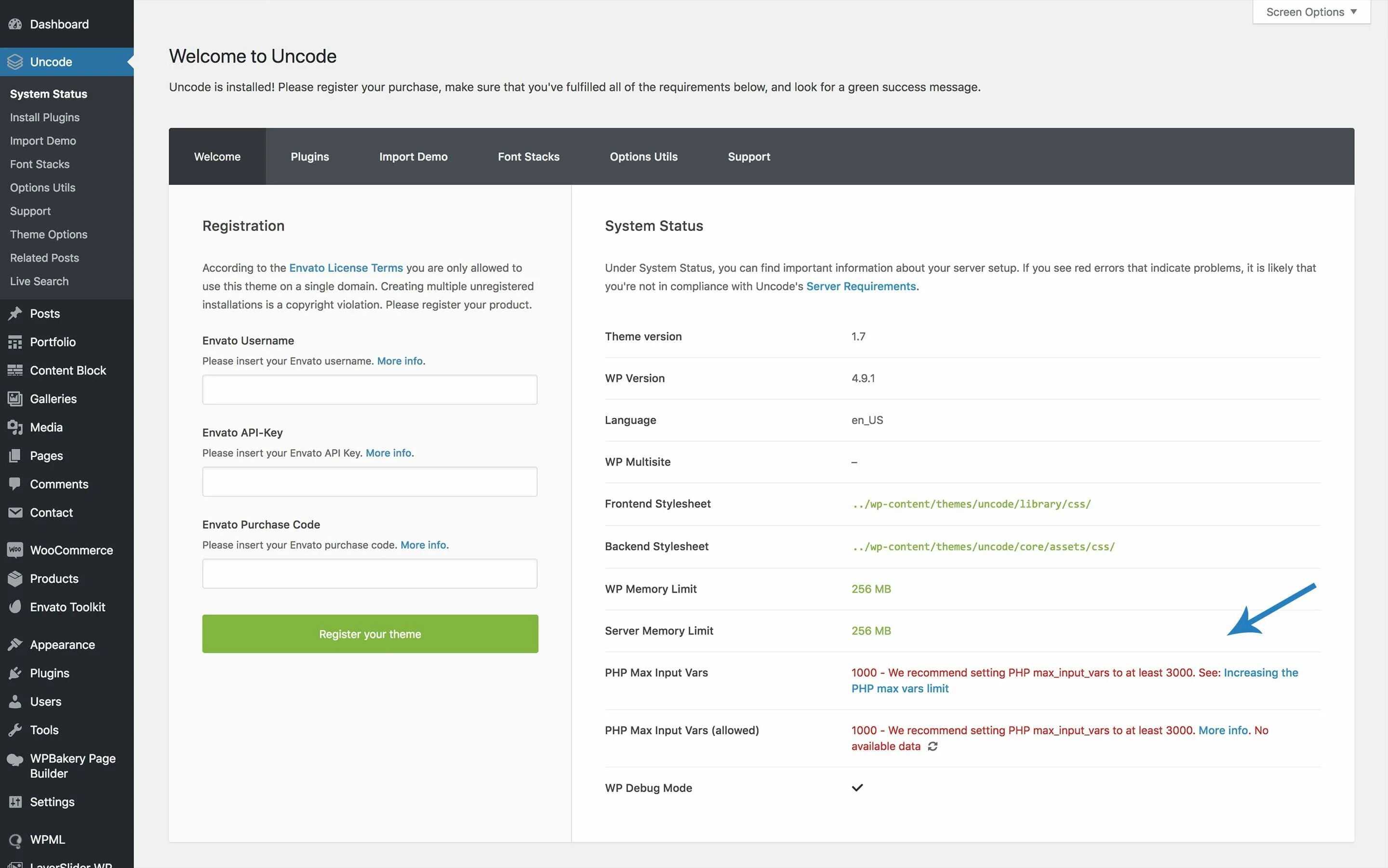Click the Theme version 1.7 value
1388x868 pixels.
click(858, 336)
